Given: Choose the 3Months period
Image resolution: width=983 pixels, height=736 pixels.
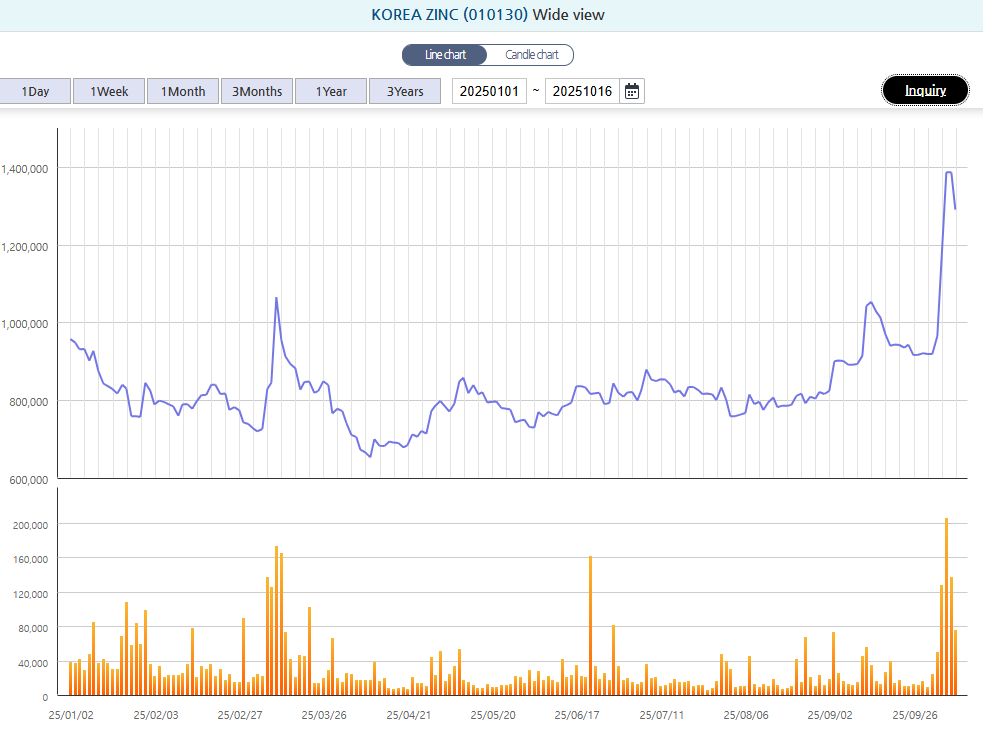Looking at the screenshot, I should 256,90.
